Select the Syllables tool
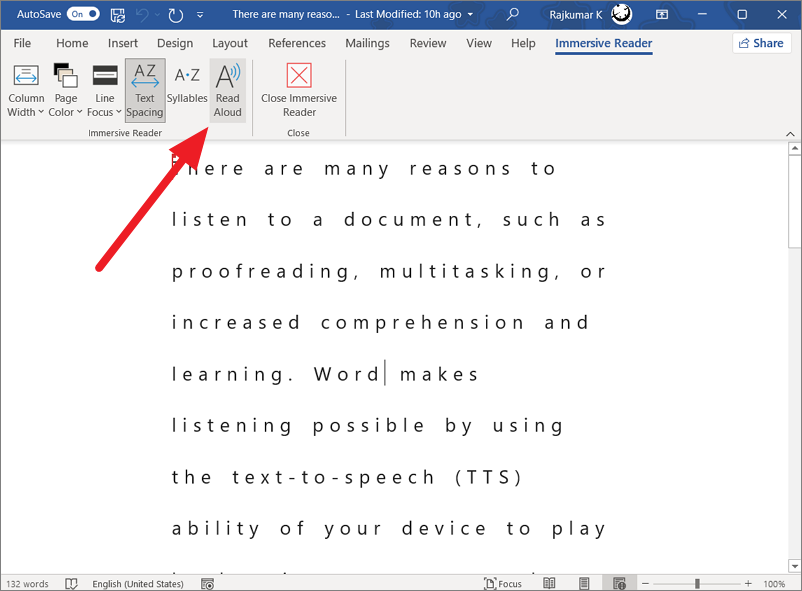 tap(187, 87)
